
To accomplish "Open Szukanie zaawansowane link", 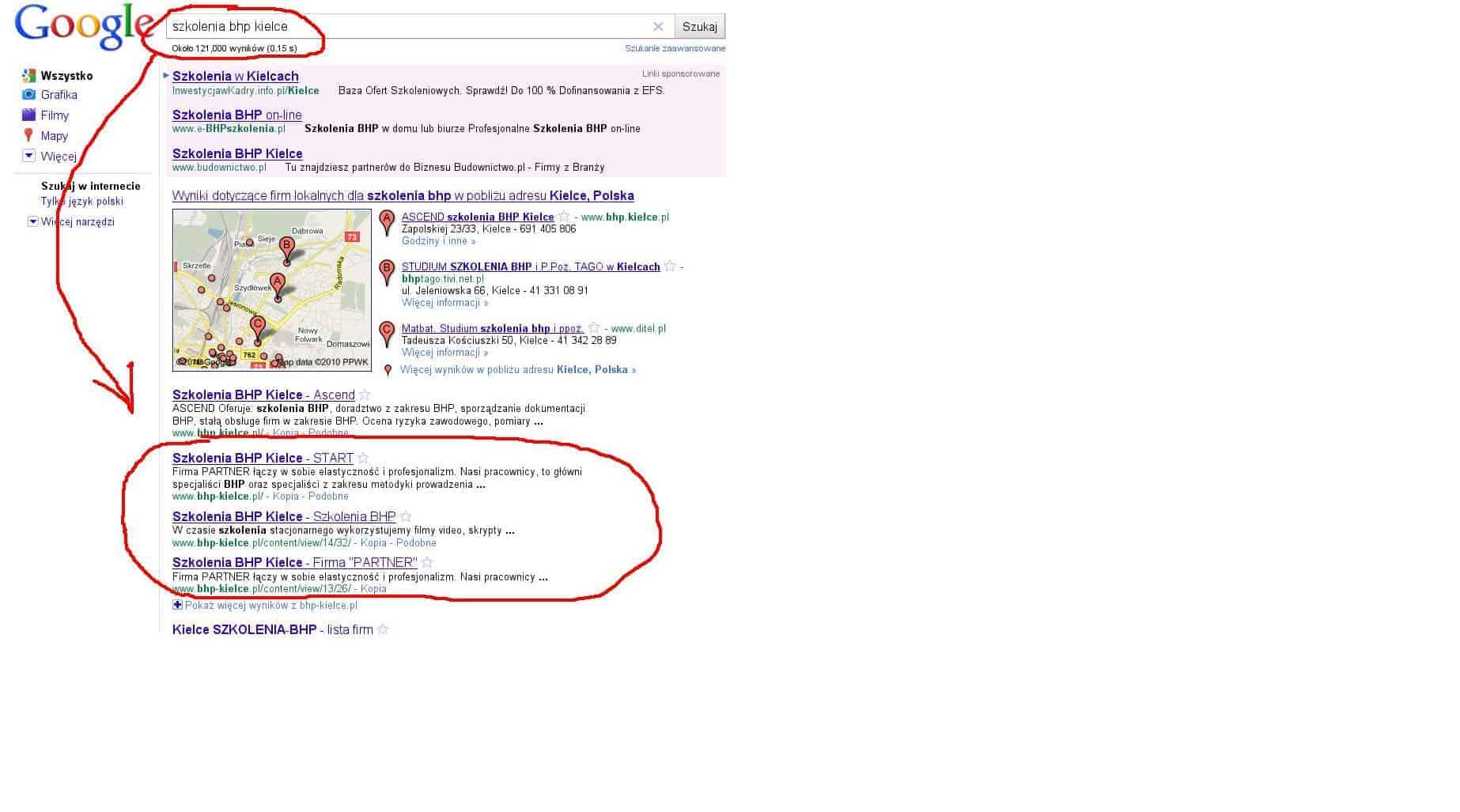I will coord(675,48).
